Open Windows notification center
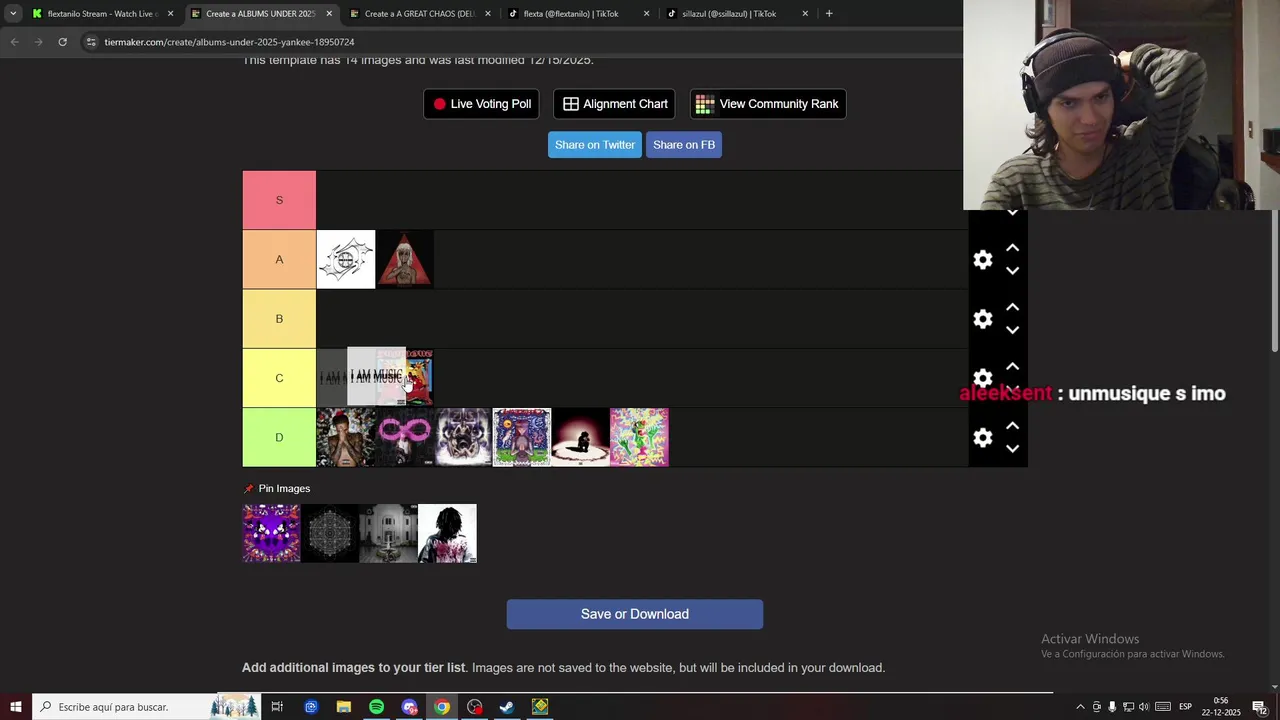The height and width of the screenshot is (720, 1280). click(1259, 707)
